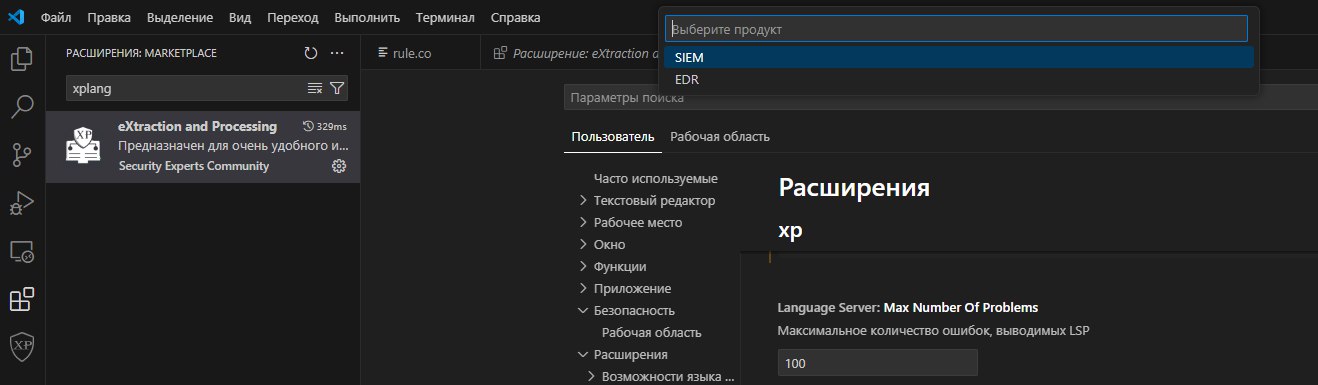This screenshot has width=1318, height=385.
Task: Click the Language Server: Max Number Of Problems label
Action: pyautogui.click(x=908, y=307)
